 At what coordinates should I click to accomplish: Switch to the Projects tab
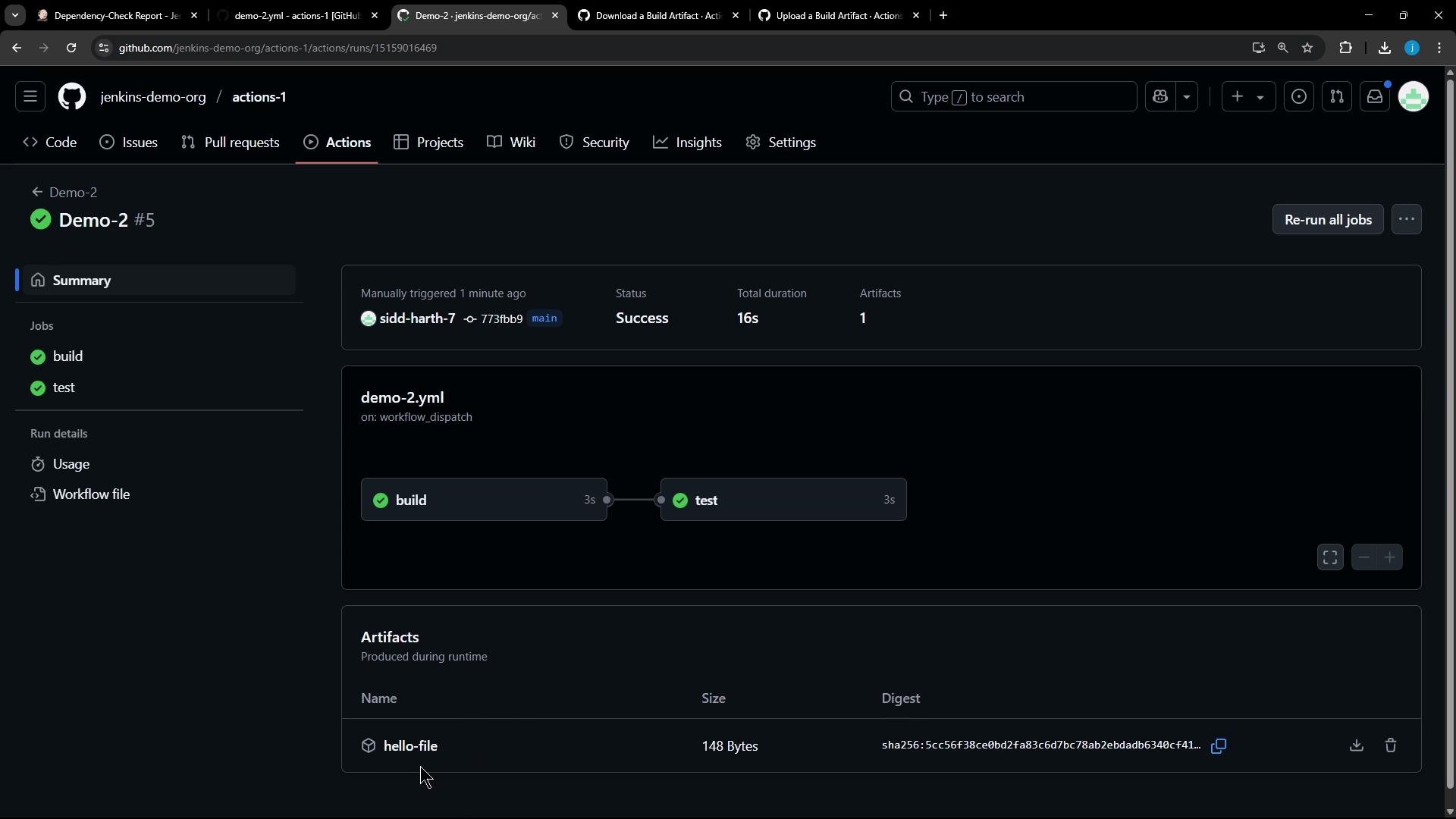coord(429,143)
